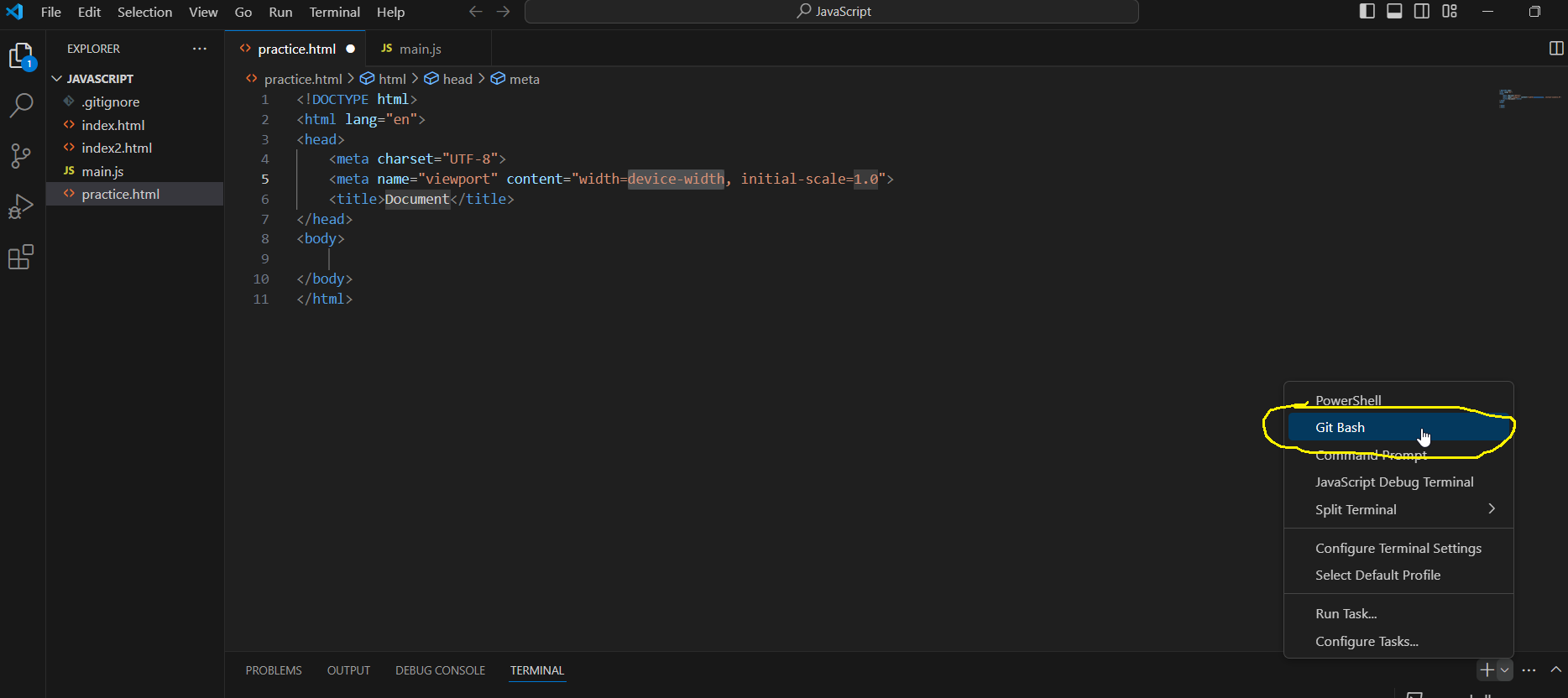Go back with the left arrow
The height and width of the screenshot is (698, 1568).
(476, 12)
